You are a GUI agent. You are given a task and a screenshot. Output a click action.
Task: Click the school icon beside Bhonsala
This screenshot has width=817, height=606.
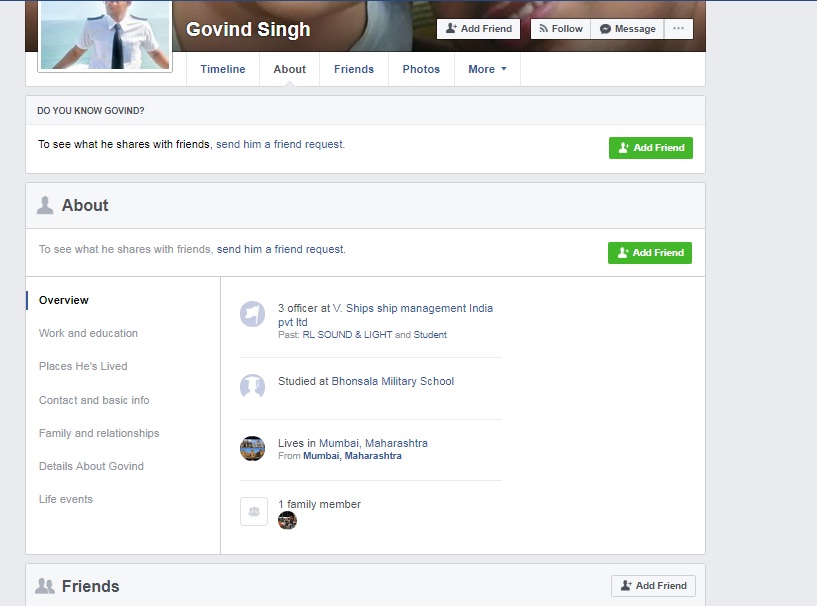pyautogui.click(x=252, y=387)
